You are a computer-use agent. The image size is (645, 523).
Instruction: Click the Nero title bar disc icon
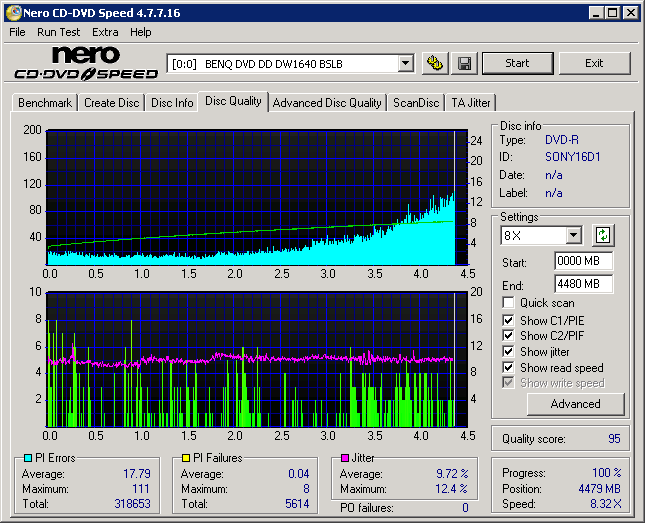(13, 13)
